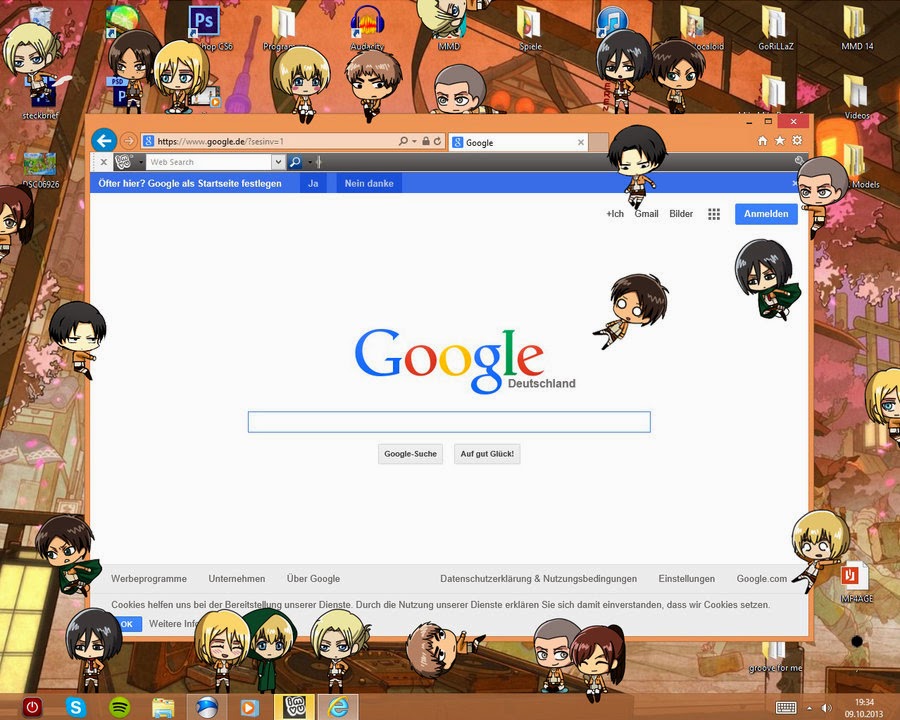Open Datenschutzerklärung & Nutzungsbedingungen link

point(538,579)
